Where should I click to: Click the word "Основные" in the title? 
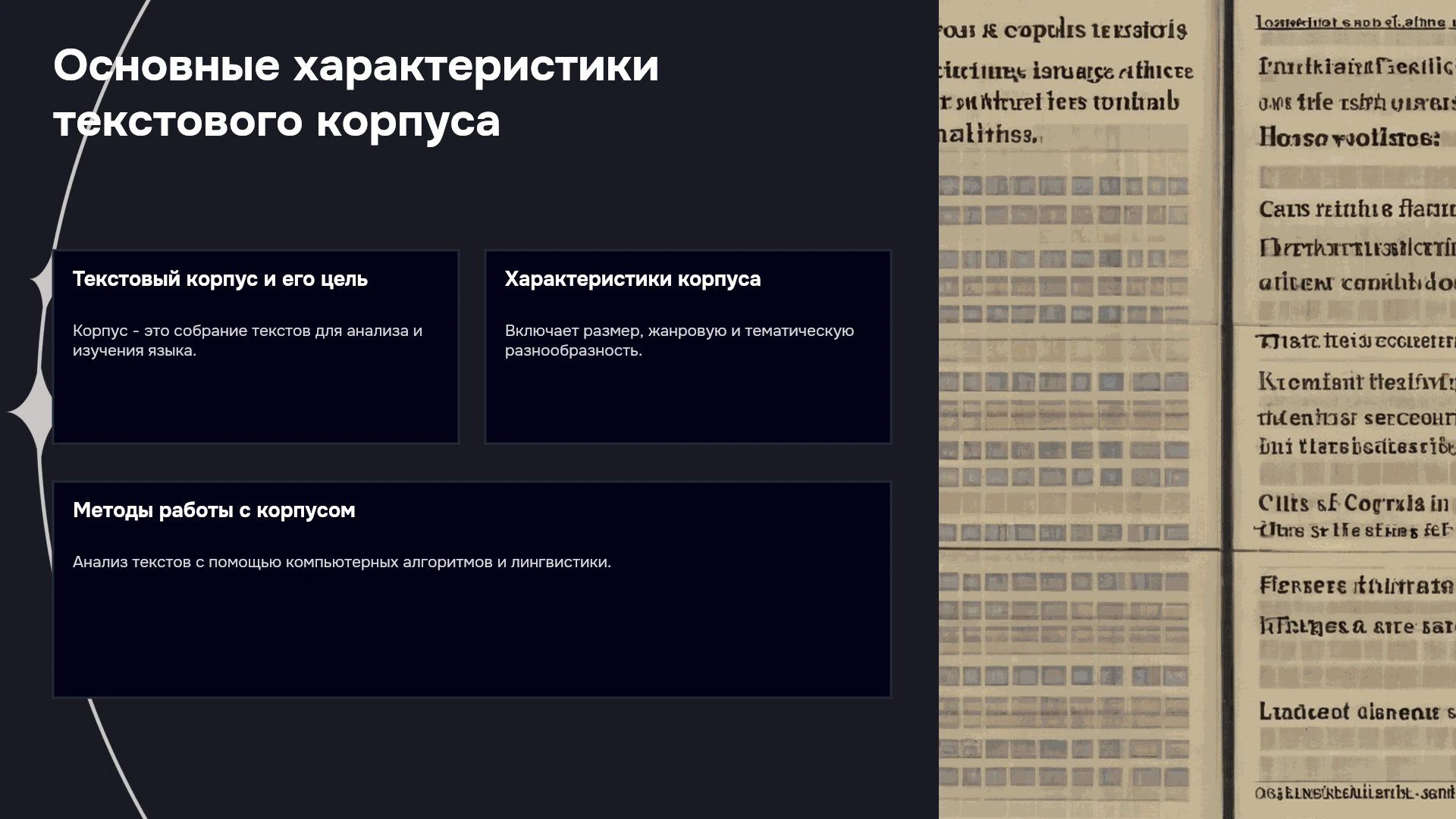coord(166,66)
